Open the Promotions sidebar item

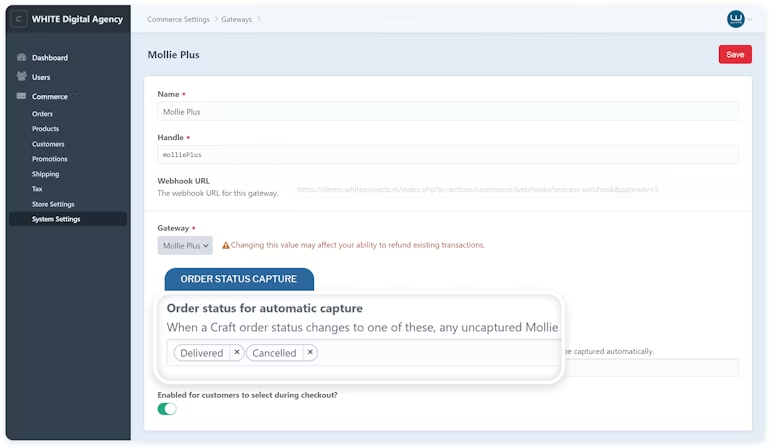tap(50, 159)
